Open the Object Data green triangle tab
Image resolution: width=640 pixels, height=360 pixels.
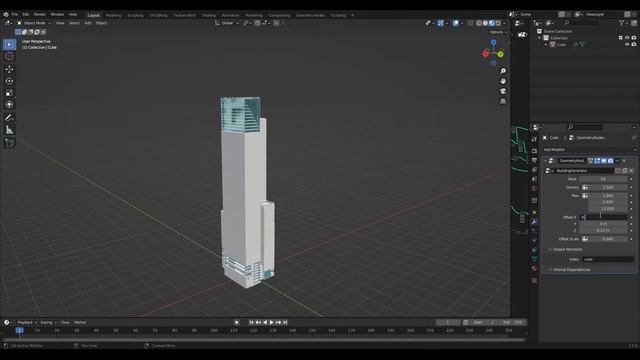534,259
